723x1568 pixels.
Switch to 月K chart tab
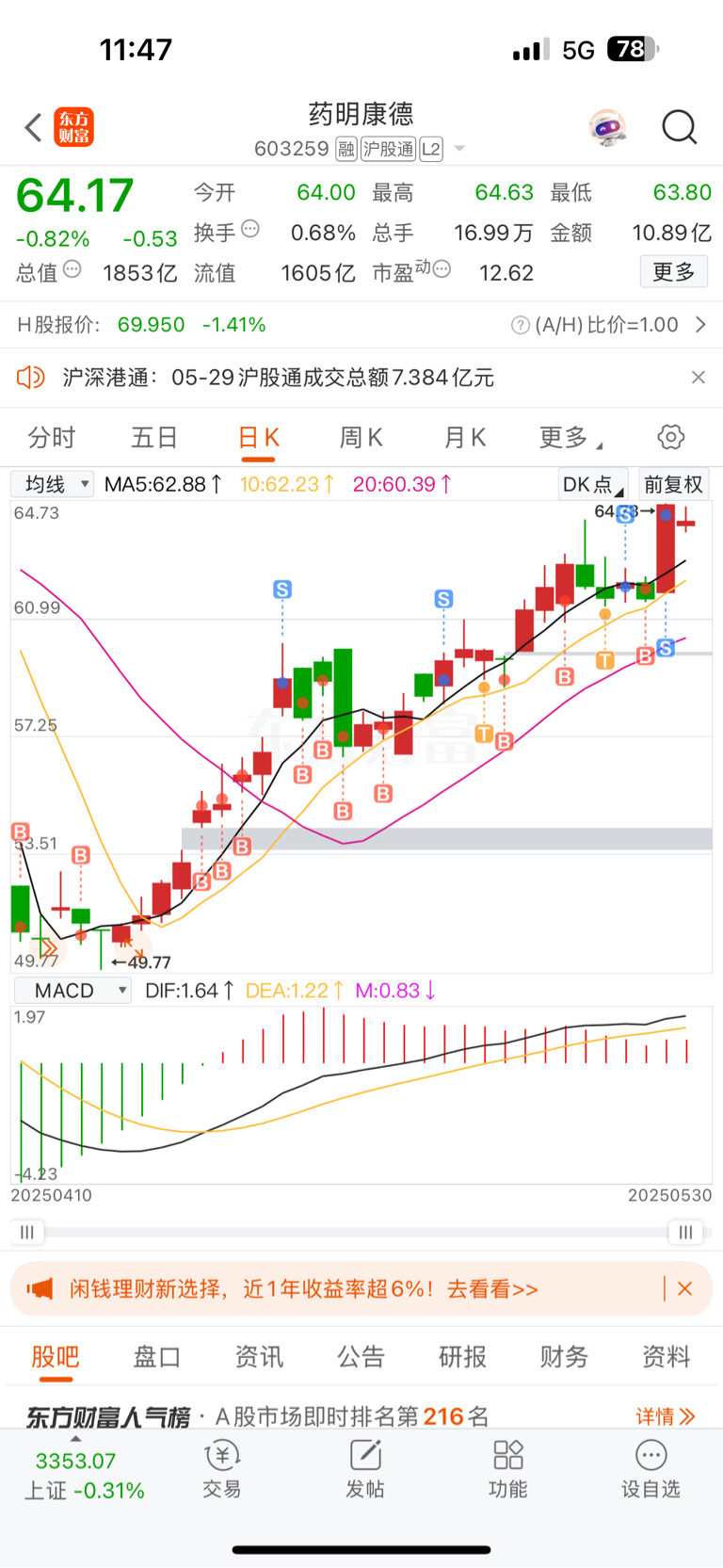(x=464, y=438)
